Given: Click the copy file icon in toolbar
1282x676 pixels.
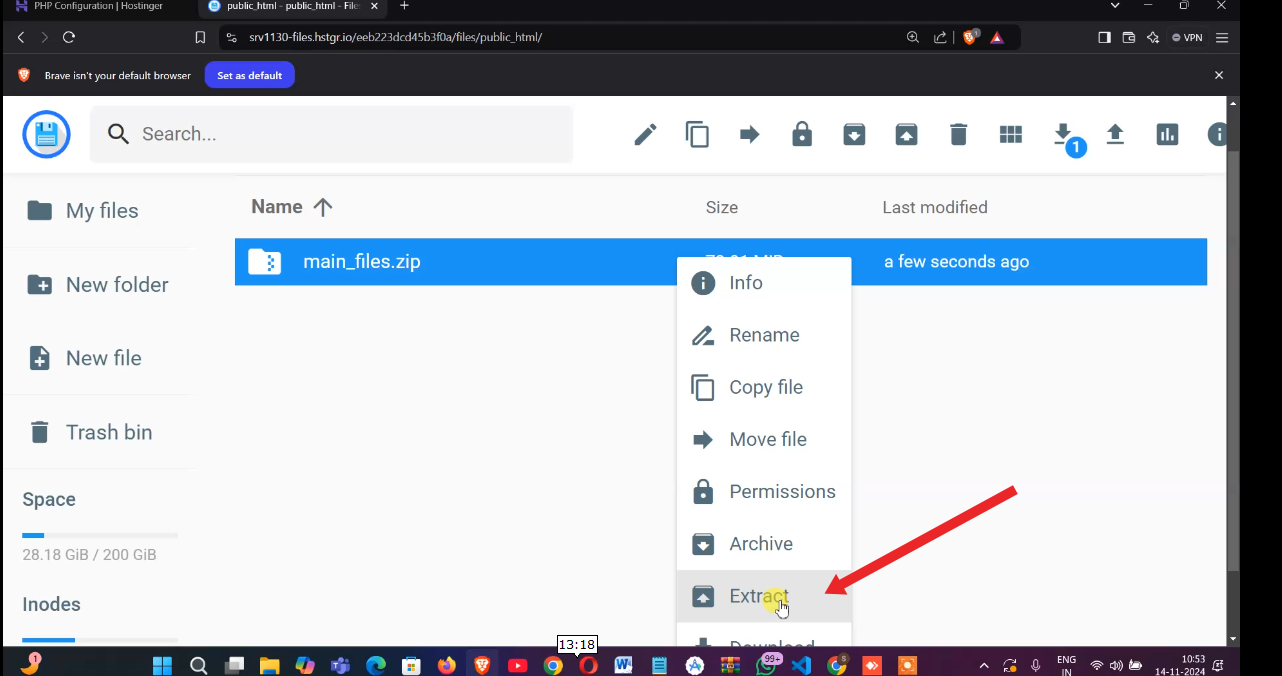Looking at the screenshot, I should (697, 134).
